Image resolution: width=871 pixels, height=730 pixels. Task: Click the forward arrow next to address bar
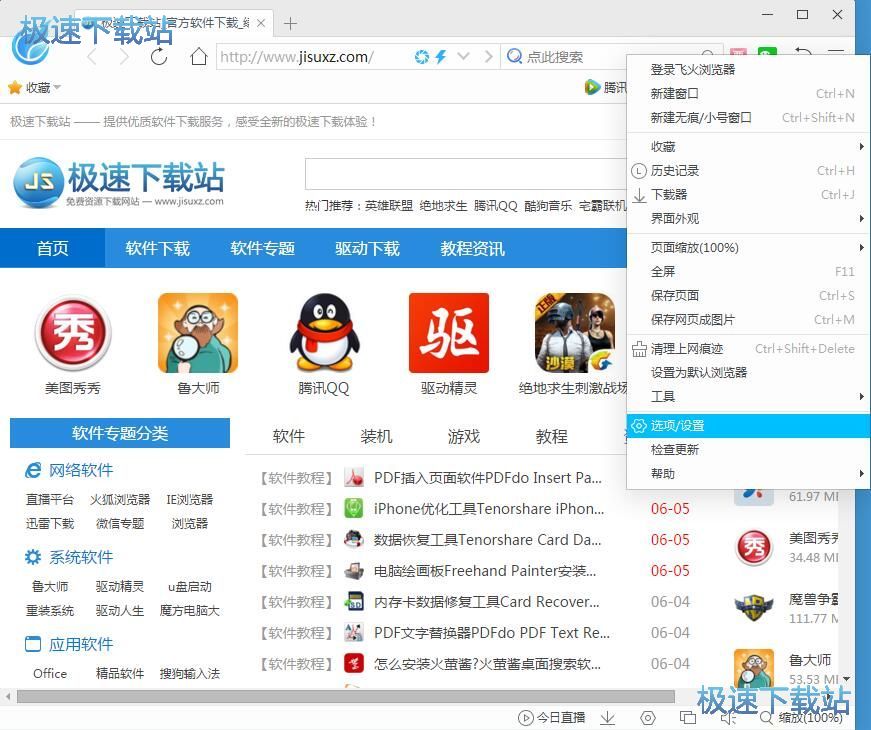[488, 57]
